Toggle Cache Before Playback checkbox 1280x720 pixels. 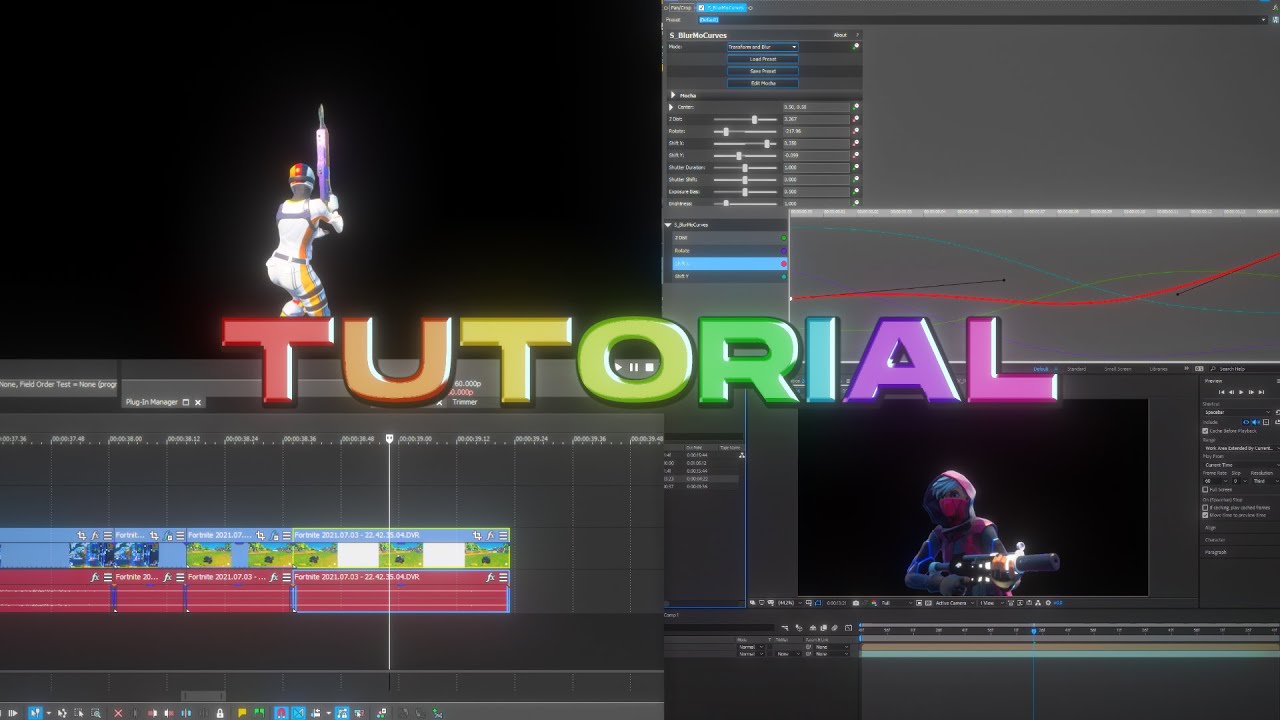click(1205, 431)
